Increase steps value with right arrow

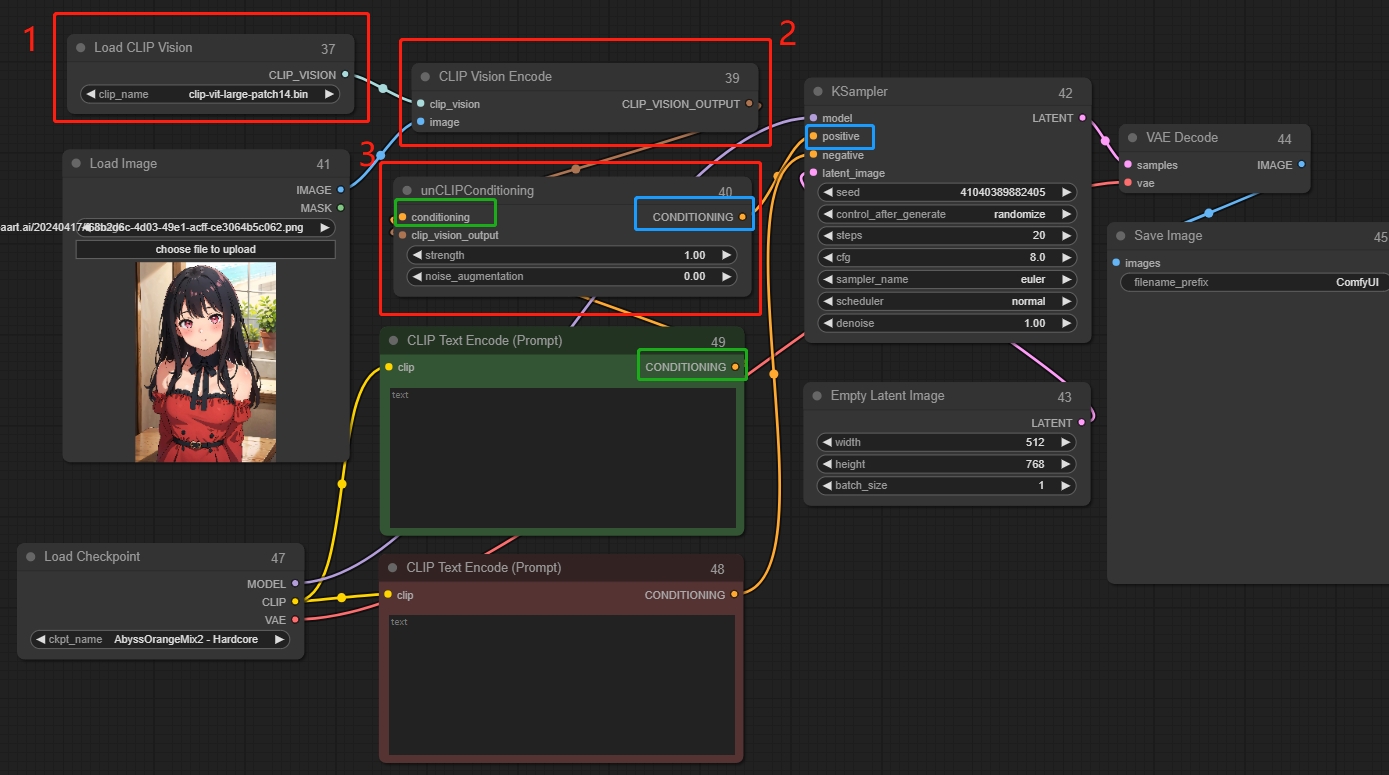point(1066,236)
